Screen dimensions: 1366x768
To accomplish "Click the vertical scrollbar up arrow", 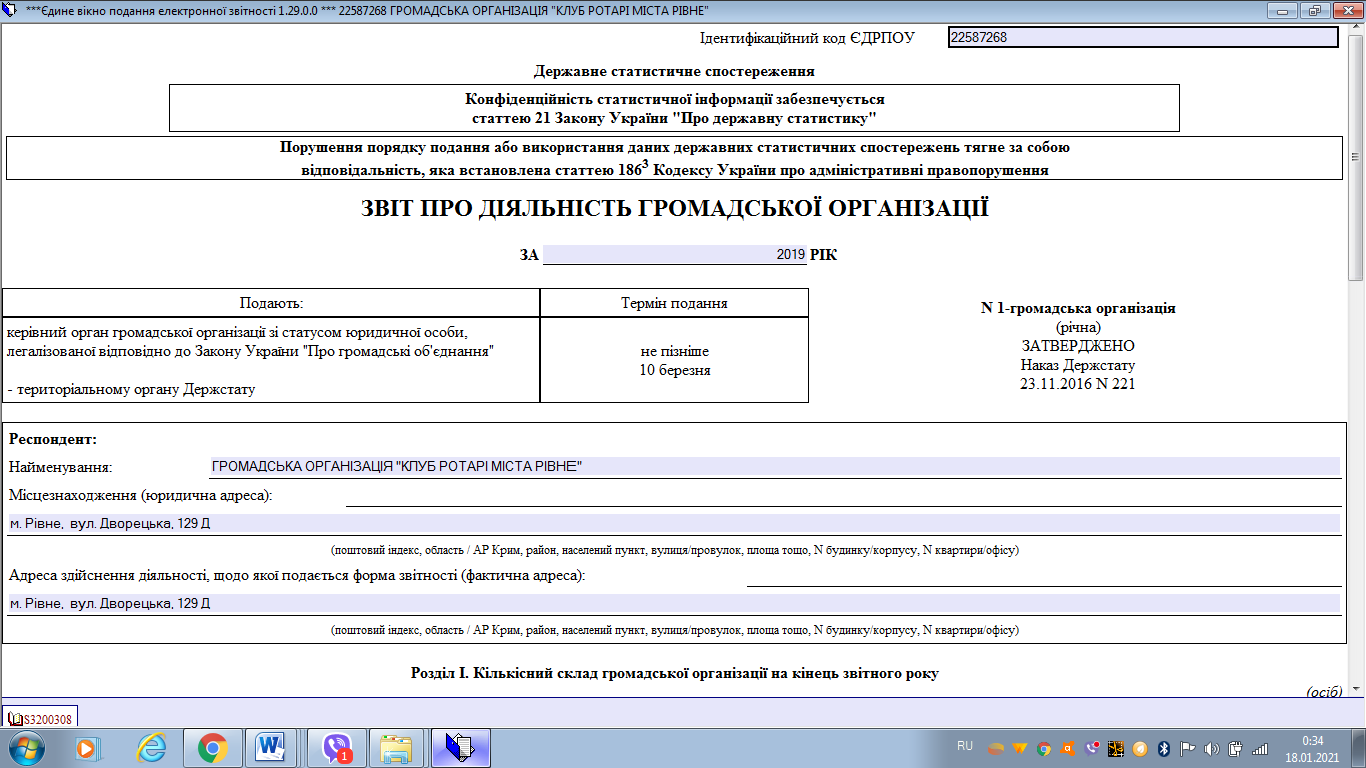I will (1357, 31).
